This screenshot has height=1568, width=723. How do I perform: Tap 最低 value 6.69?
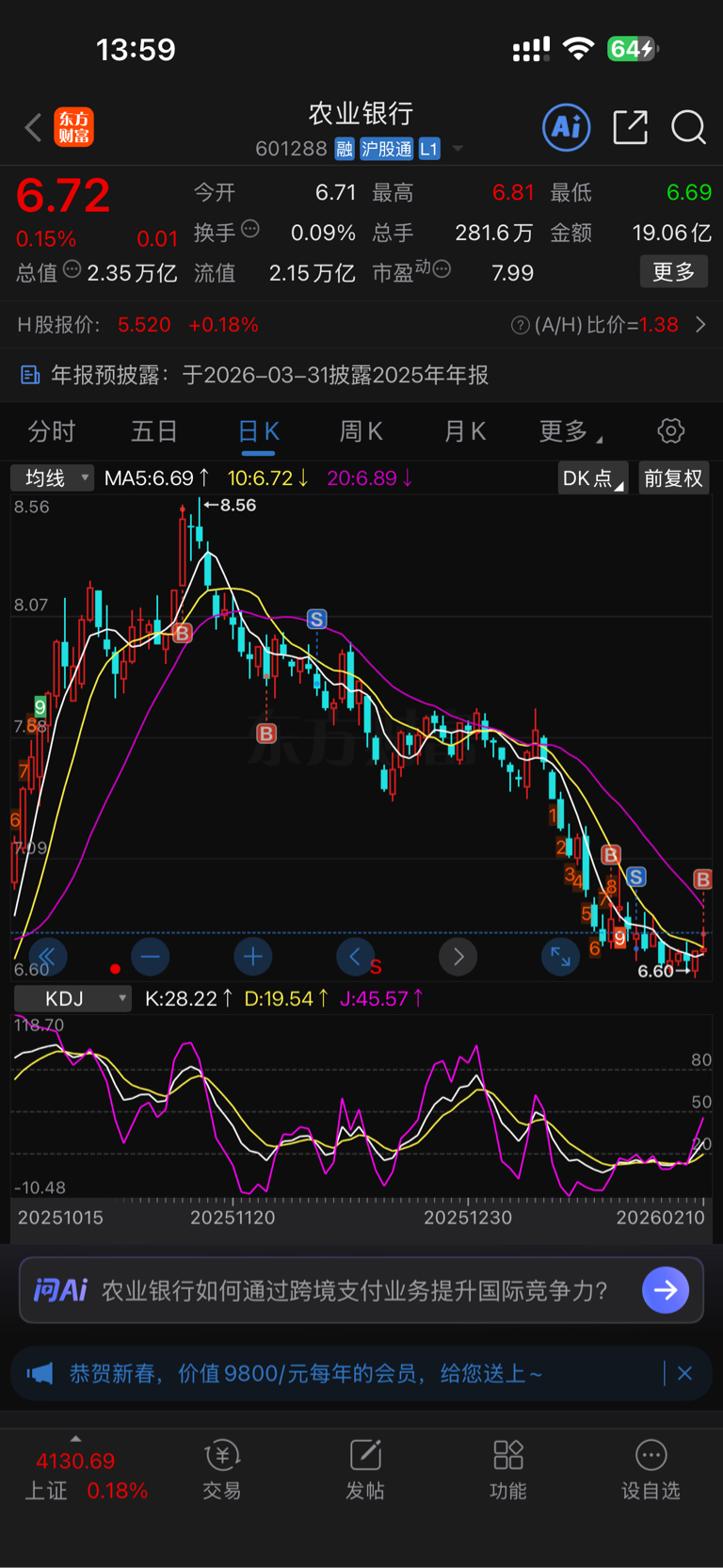[x=689, y=192]
